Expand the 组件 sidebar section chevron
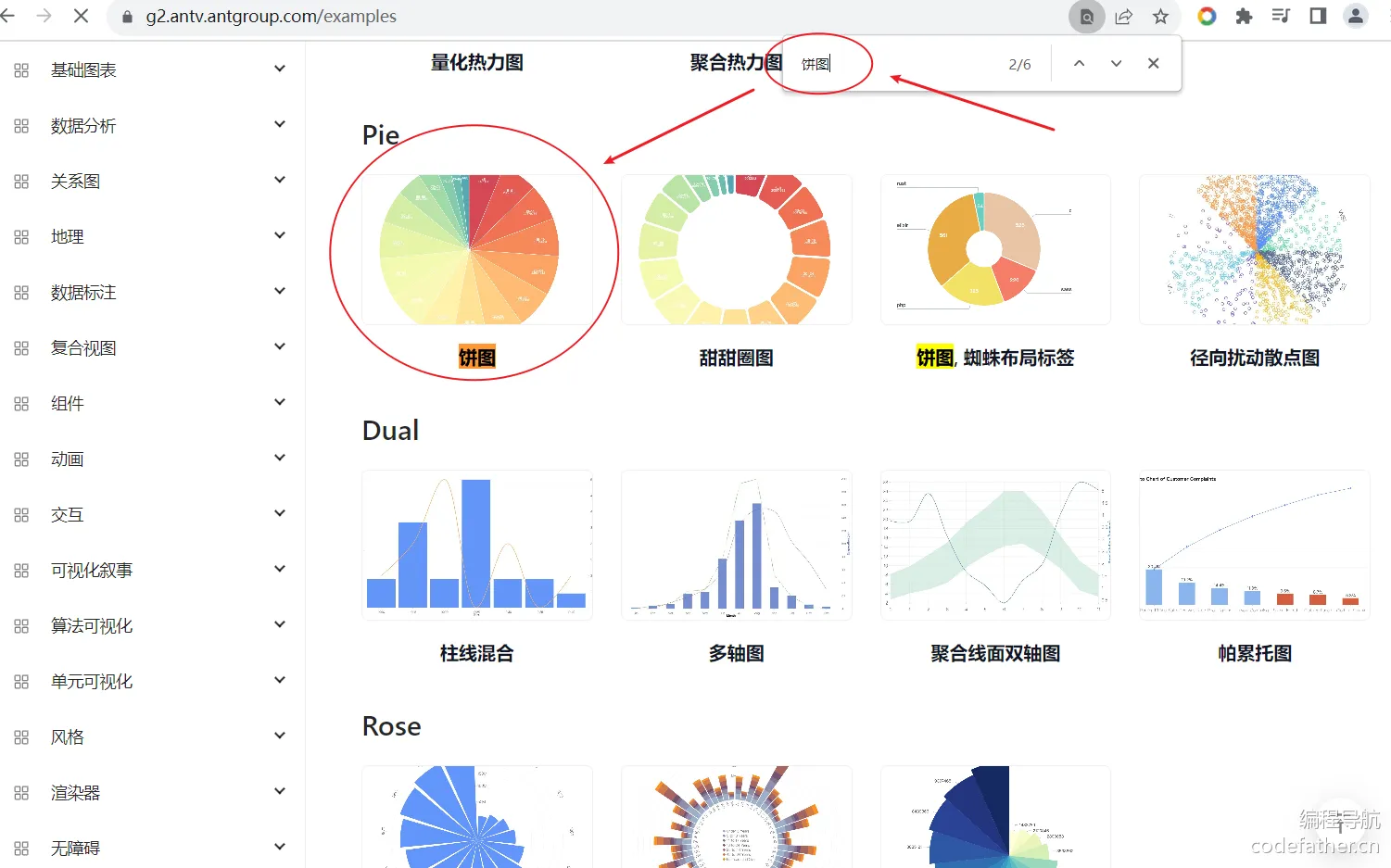The image size is (1391, 868). pos(280,402)
